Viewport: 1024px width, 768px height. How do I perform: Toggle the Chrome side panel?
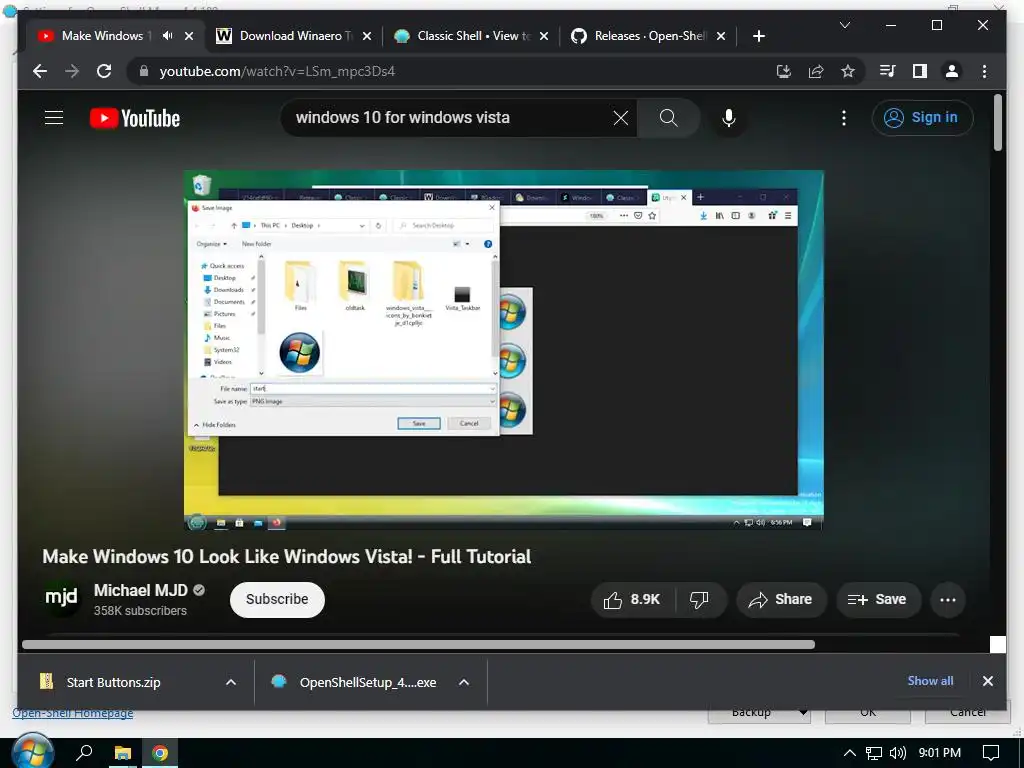pos(920,71)
